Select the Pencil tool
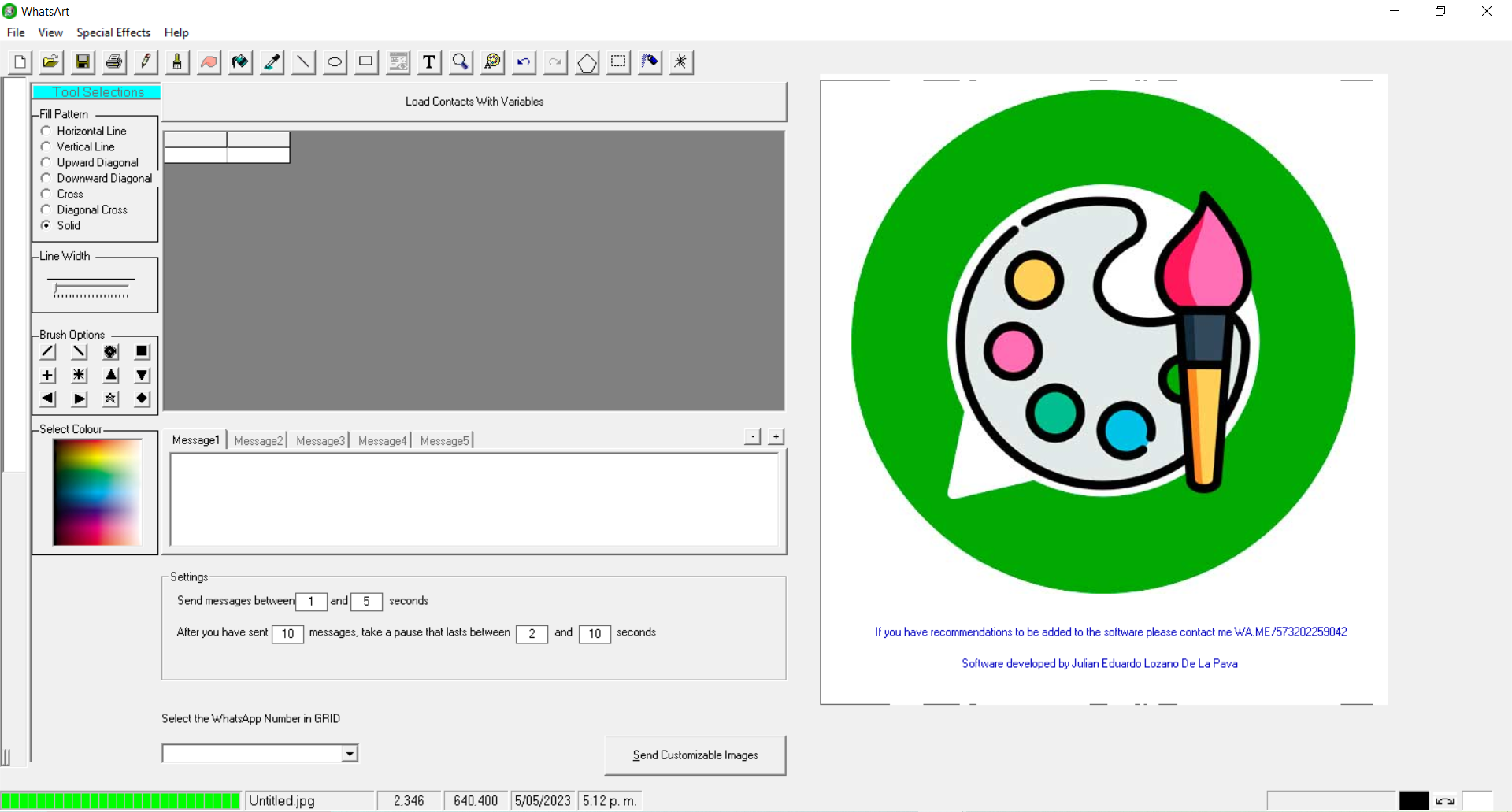 click(x=146, y=62)
